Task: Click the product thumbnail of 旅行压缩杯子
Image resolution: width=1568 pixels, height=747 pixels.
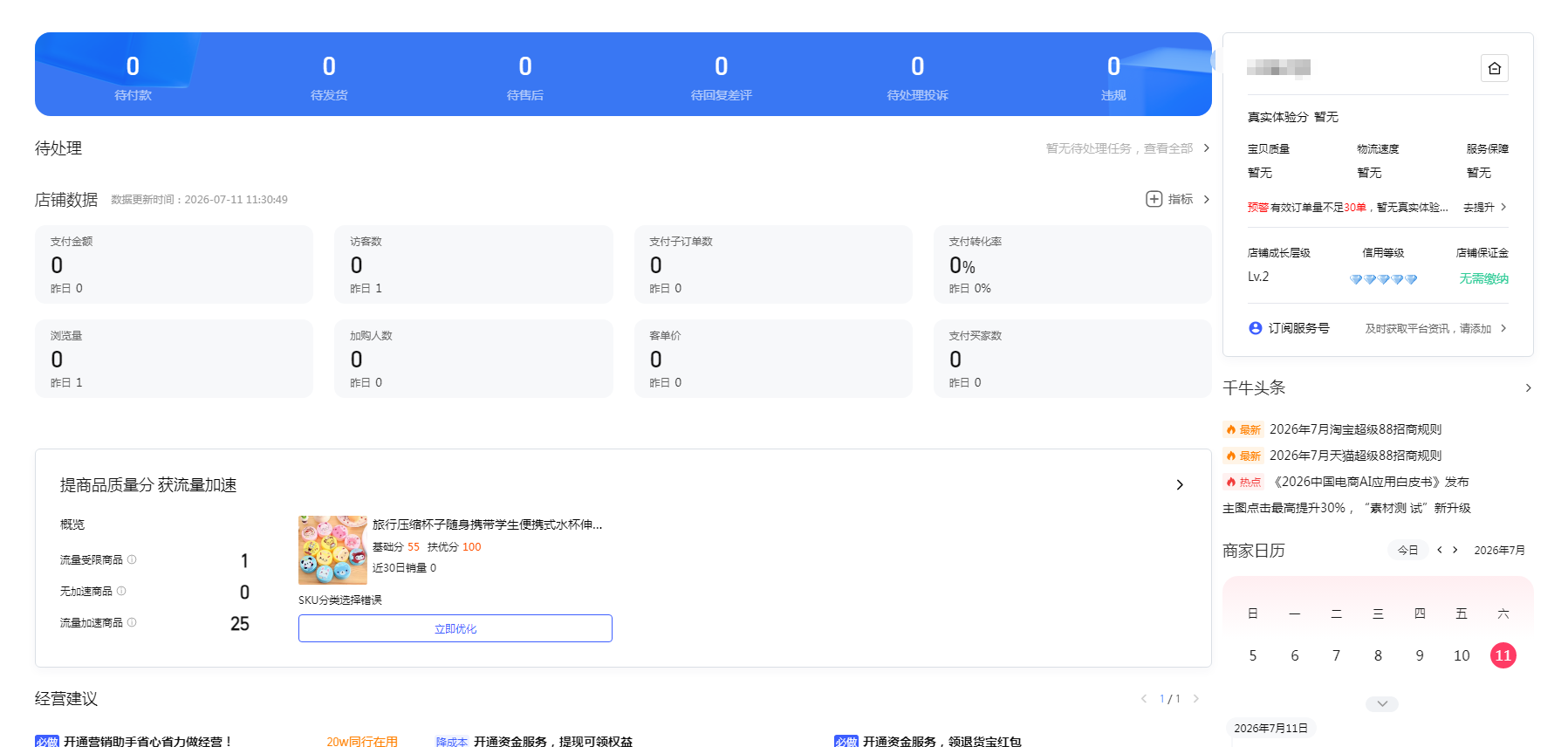Action: tap(332, 550)
